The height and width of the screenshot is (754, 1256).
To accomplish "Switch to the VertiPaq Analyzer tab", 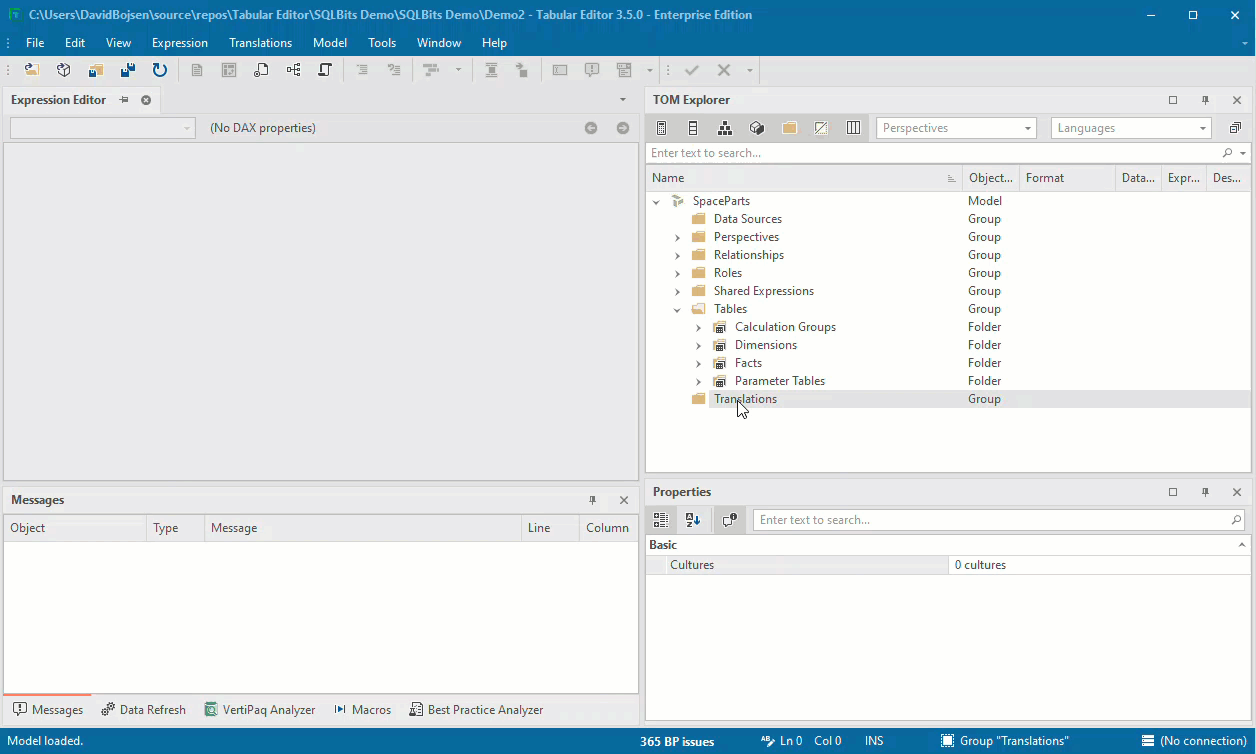I will [x=260, y=709].
